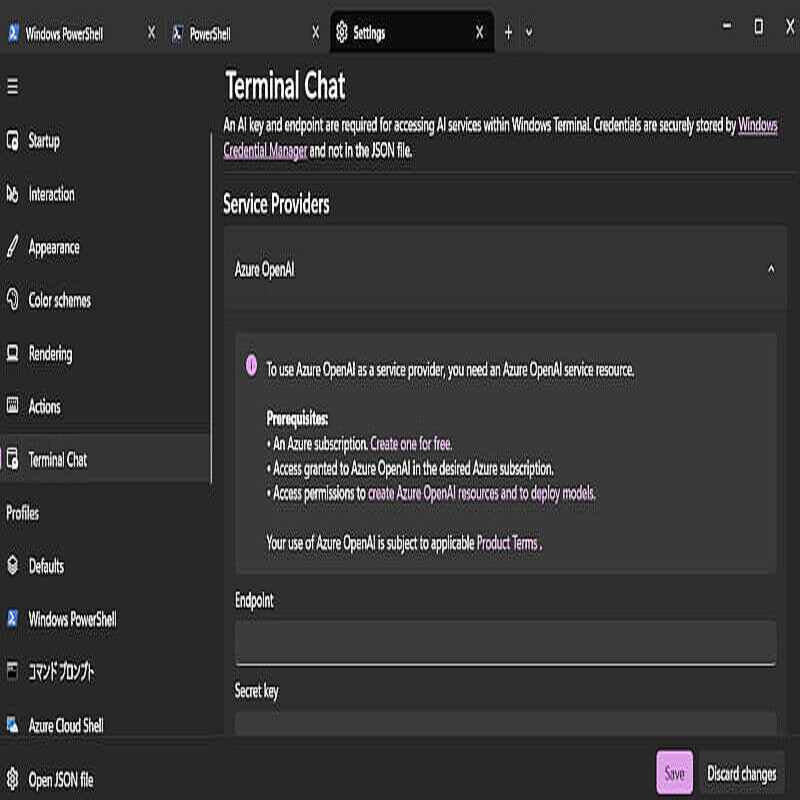The height and width of the screenshot is (800, 800).
Task: Select the Defaults profile layers icon
Action: (13, 566)
